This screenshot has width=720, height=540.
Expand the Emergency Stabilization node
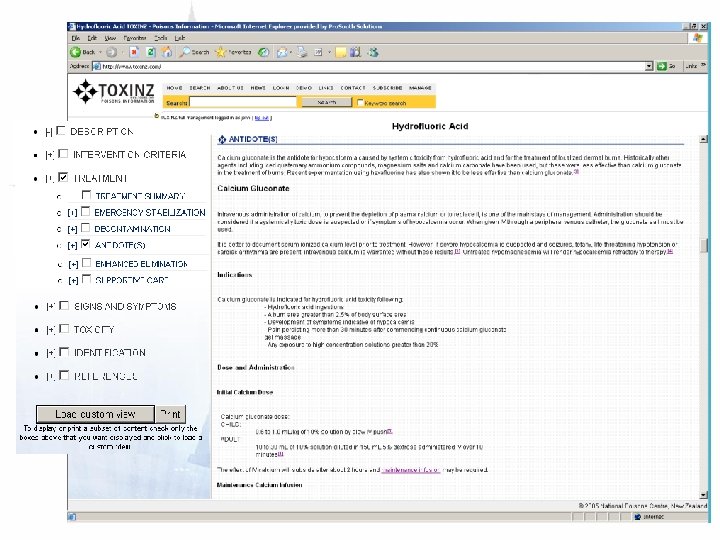(x=72, y=213)
